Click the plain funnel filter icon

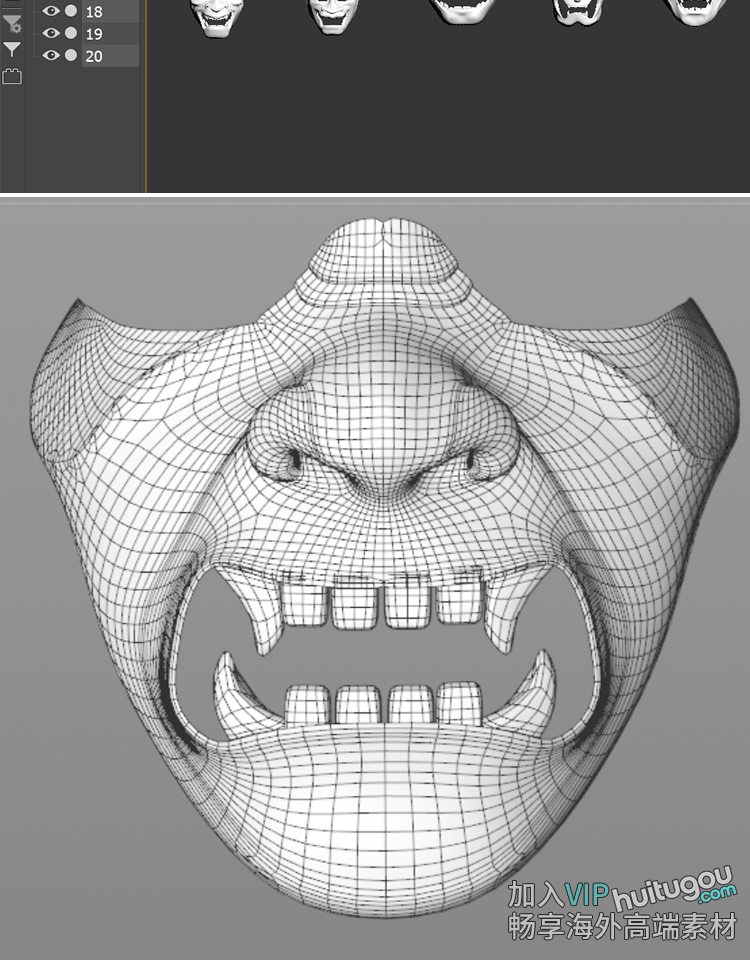click(x=12, y=49)
